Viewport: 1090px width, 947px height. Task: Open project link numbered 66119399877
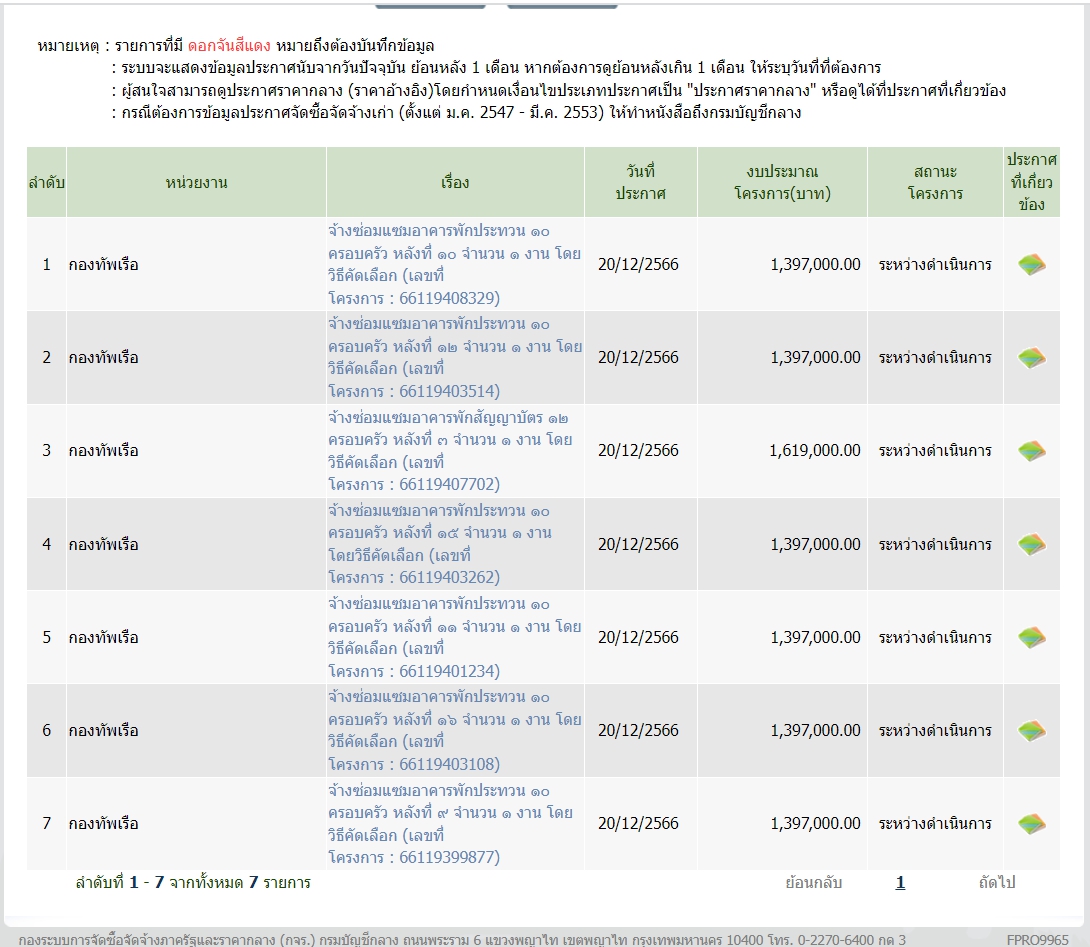pos(450,824)
